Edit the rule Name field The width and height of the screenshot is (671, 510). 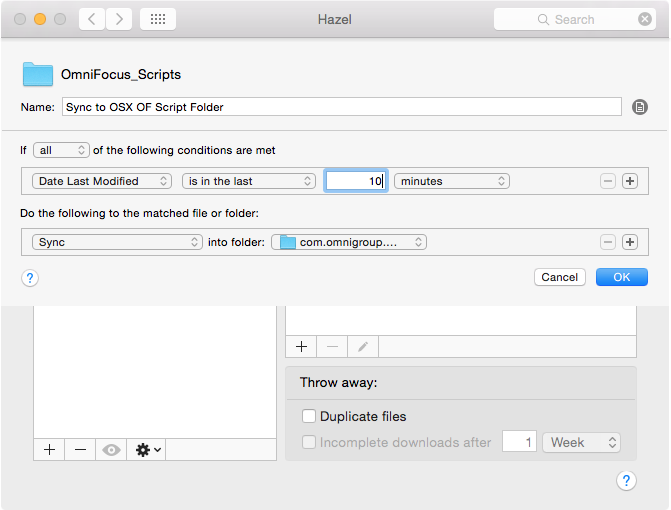(341, 107)
